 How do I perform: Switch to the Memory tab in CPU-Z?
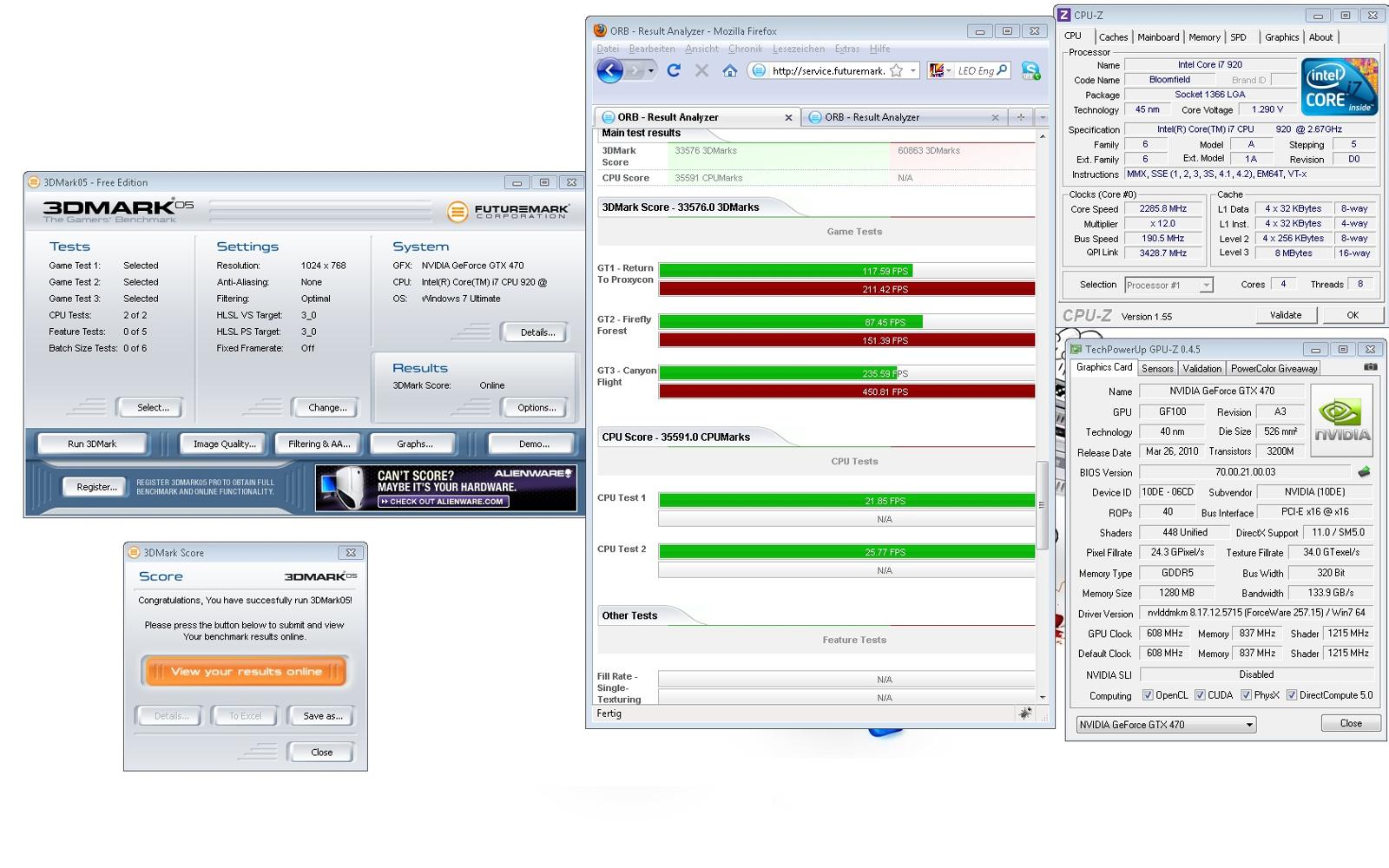click(x=1204, y=37)
